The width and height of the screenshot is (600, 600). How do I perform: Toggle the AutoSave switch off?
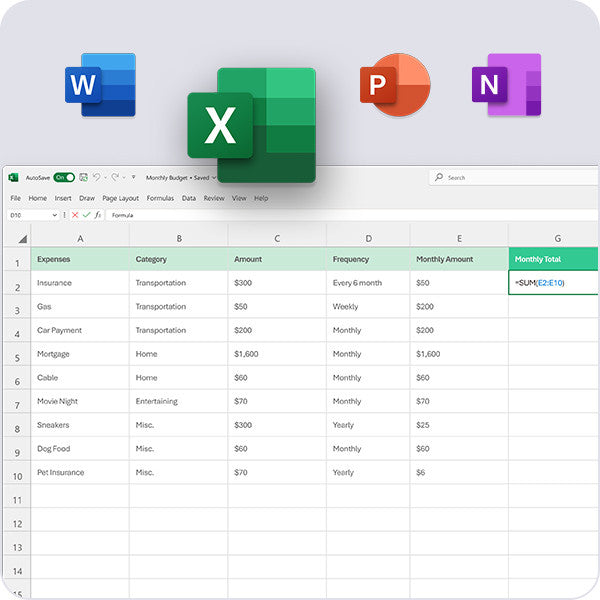point(64,178)
